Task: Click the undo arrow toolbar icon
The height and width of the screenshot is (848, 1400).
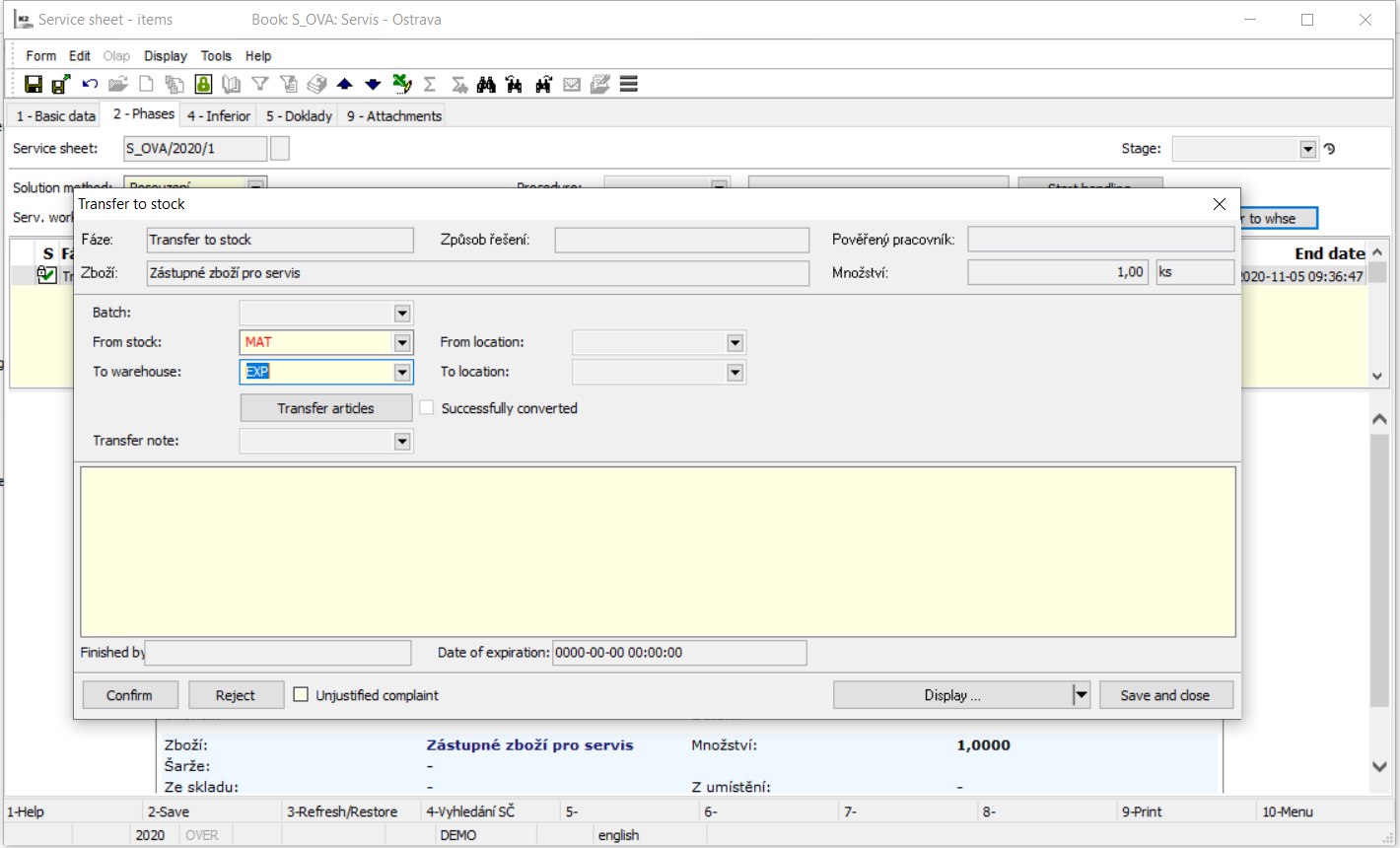Action: point(90,85)
